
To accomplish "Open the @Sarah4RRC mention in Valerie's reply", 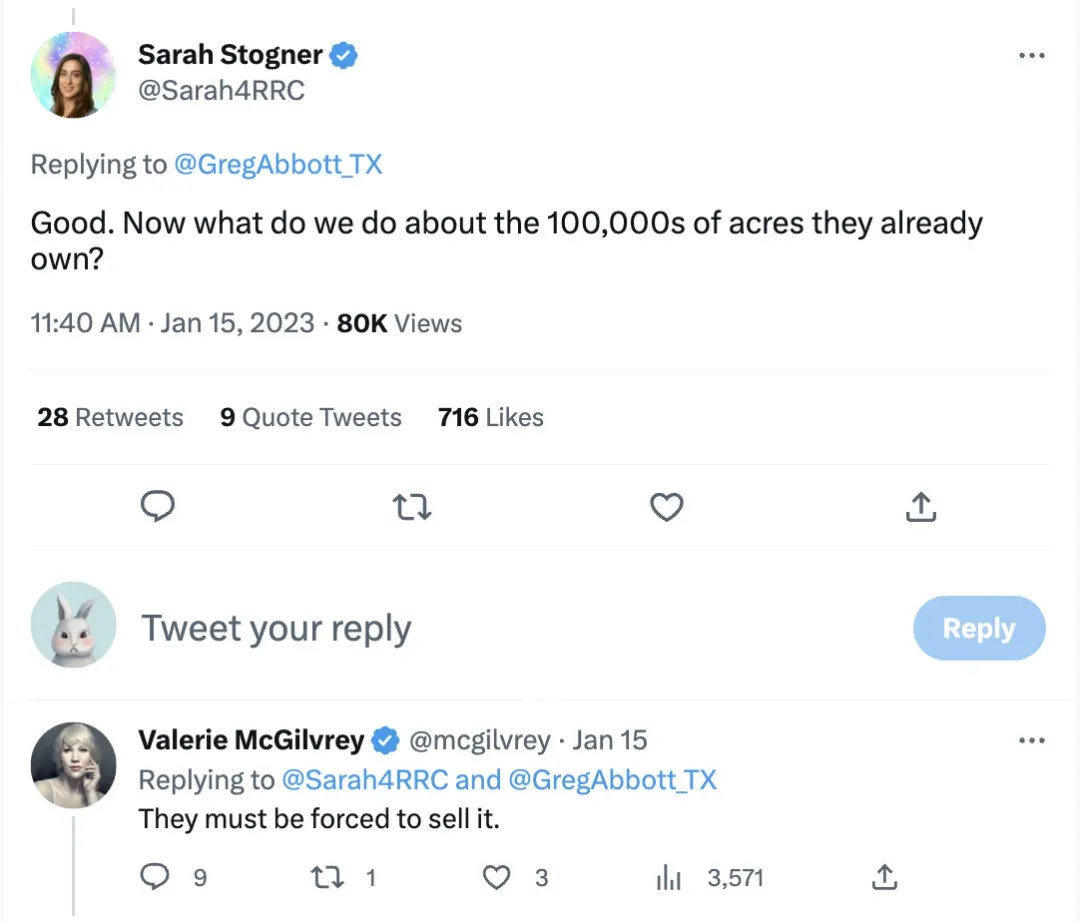I will [367, 779].
